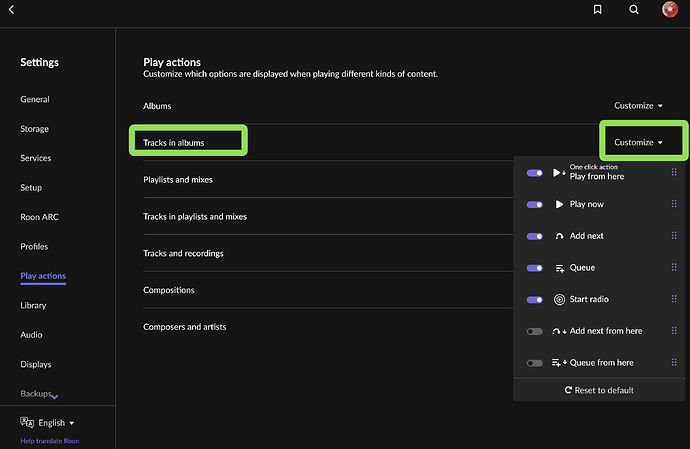Open the Roon ARC settings section

coord(39,217)
